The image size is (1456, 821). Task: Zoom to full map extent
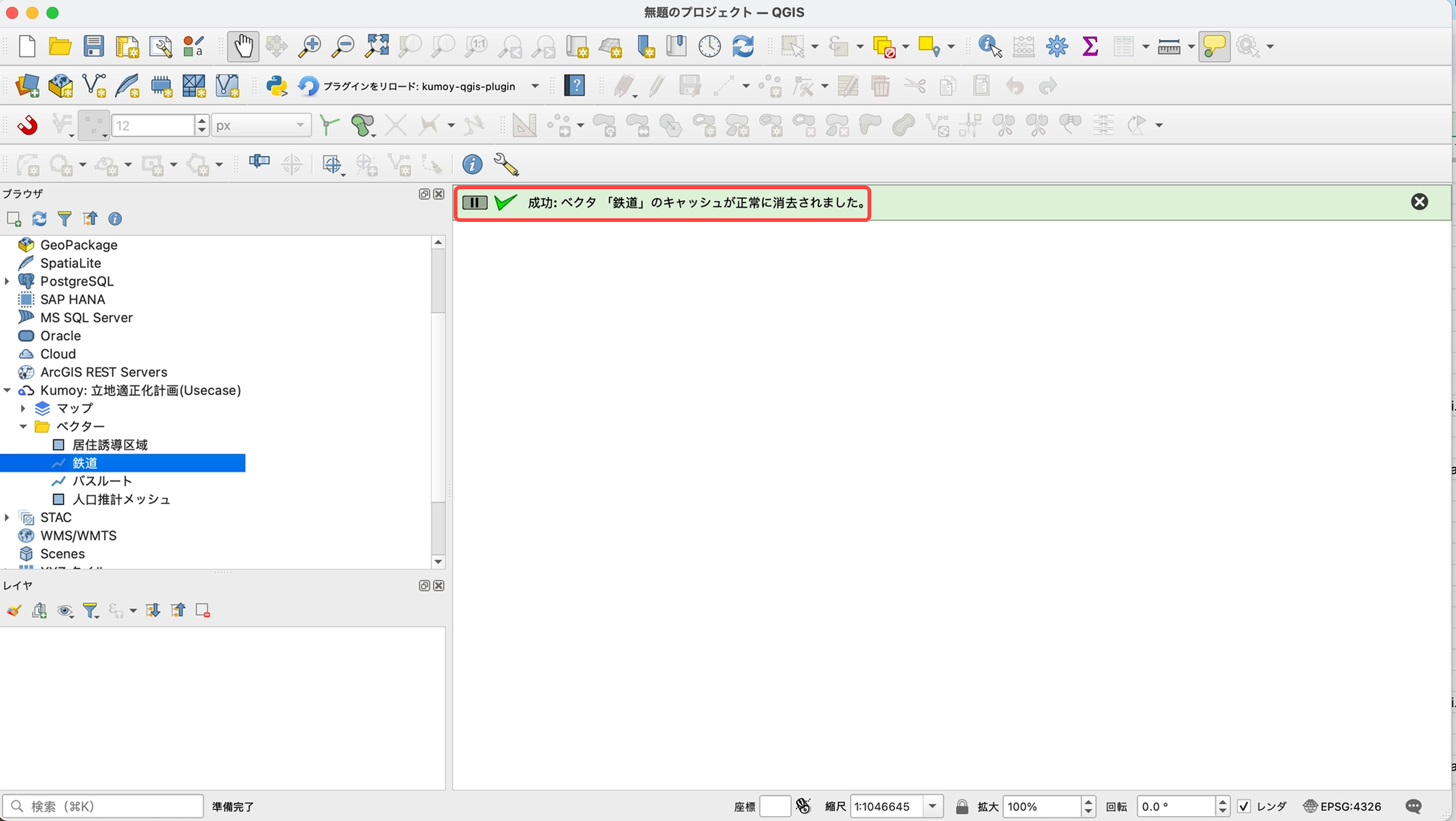[x=376, y=45]
